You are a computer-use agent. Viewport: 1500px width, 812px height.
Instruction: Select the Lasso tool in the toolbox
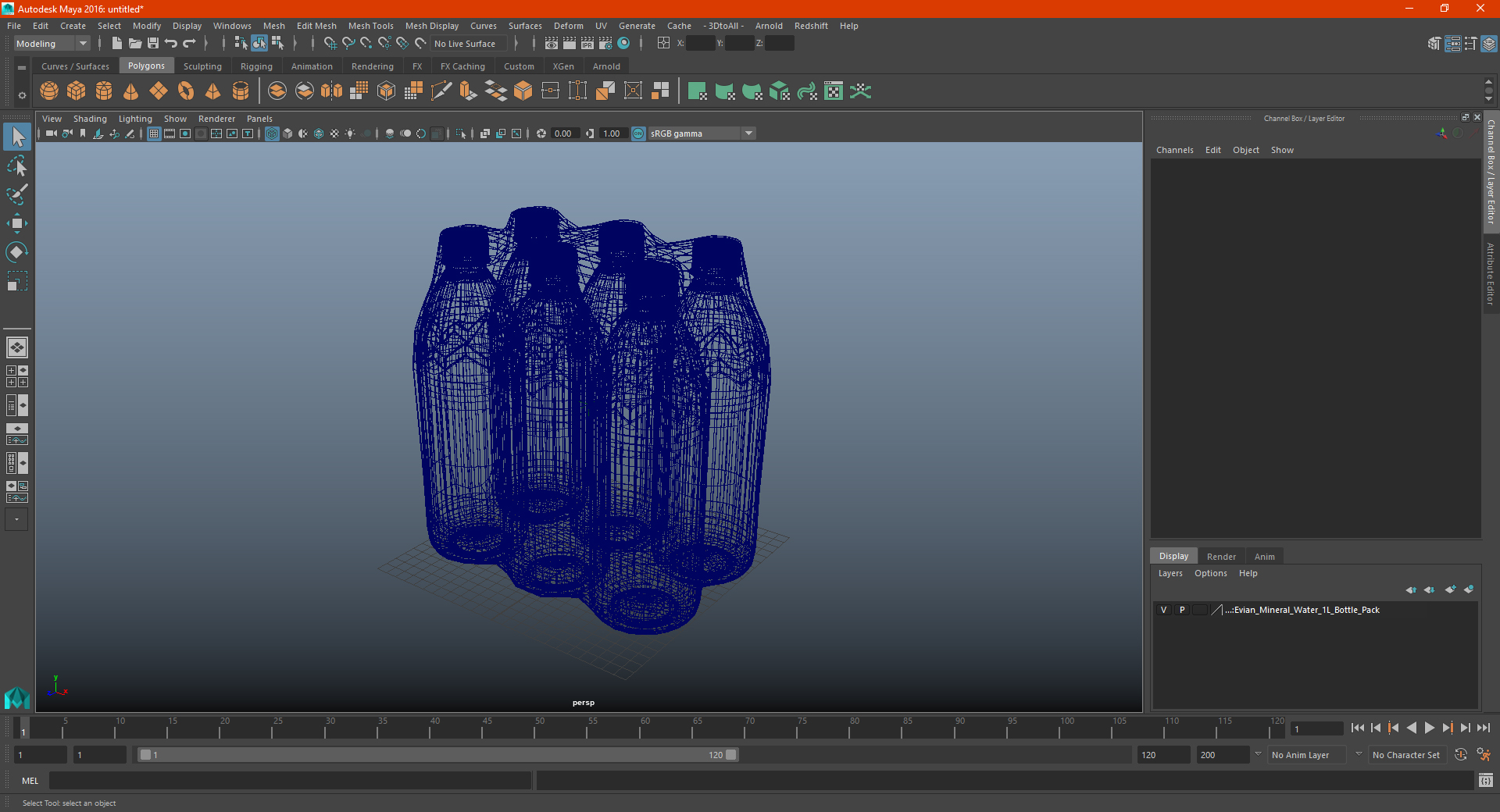pyautogui.click(x=17, y=166)
